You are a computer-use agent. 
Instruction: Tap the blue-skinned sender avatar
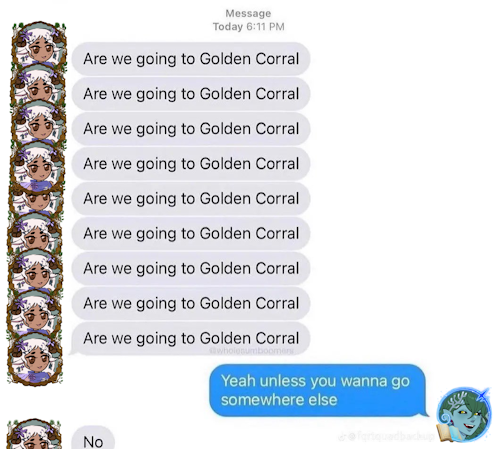pyautogui.click(x=464, y=414)
